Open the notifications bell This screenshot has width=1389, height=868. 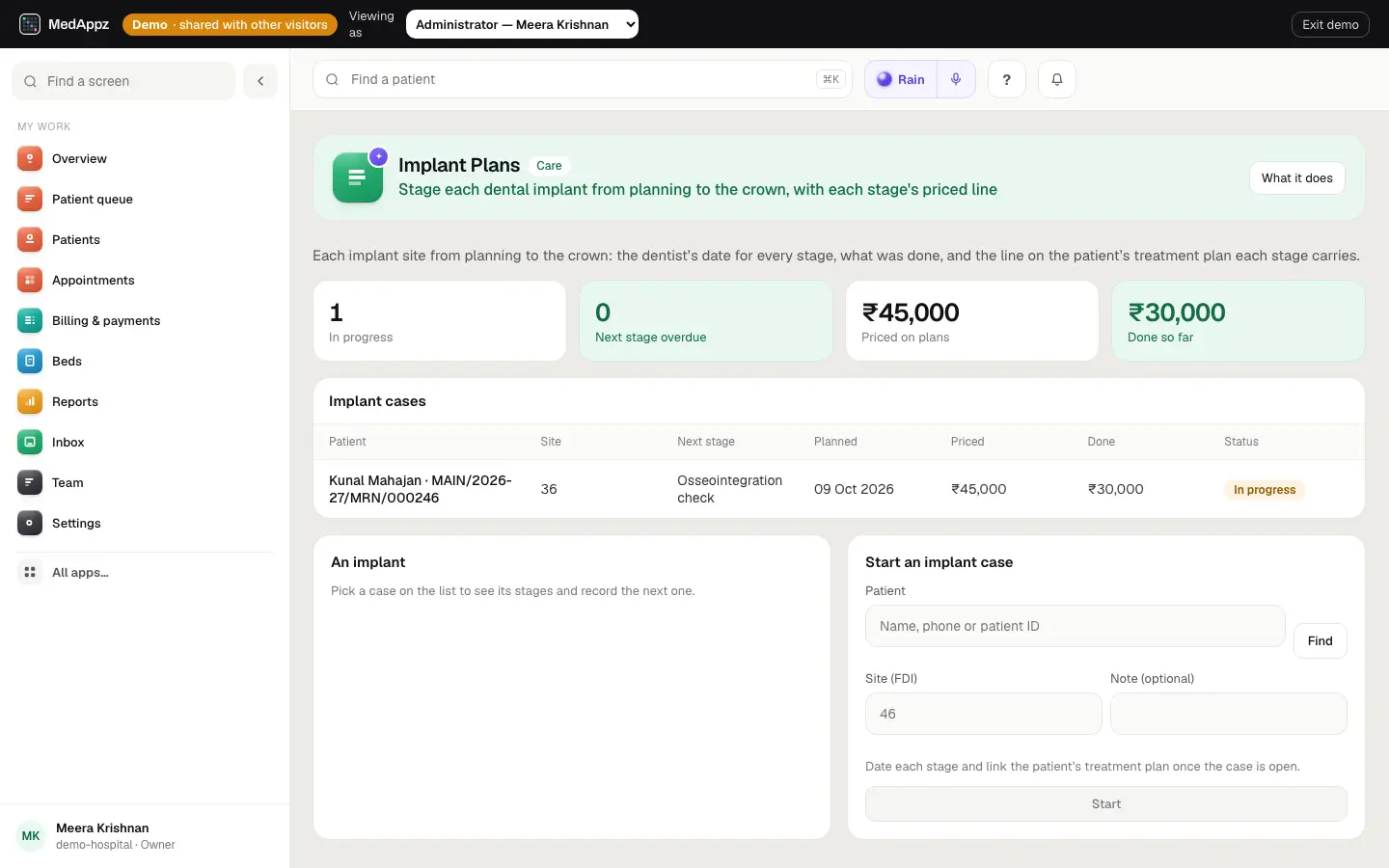1057,80
